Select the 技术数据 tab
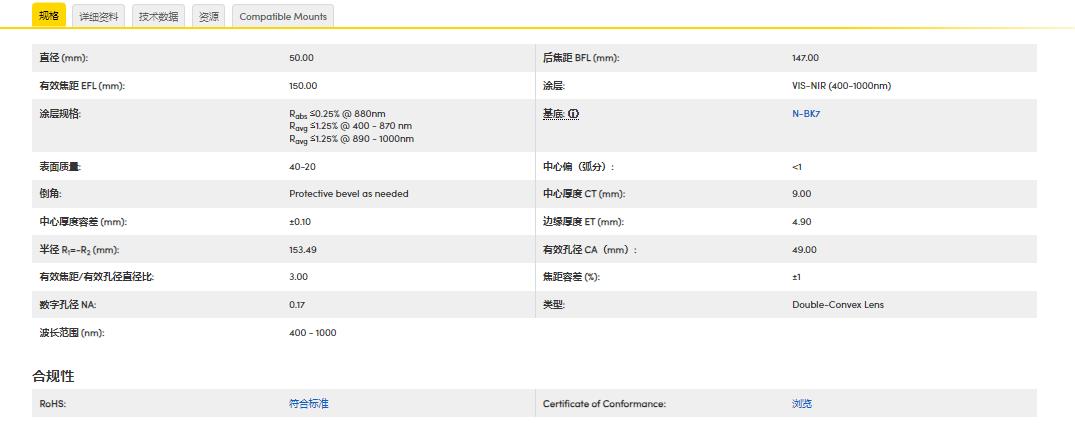Image resolution: width=1075 pixels, height=442 pixels. (x=158, y=16)
